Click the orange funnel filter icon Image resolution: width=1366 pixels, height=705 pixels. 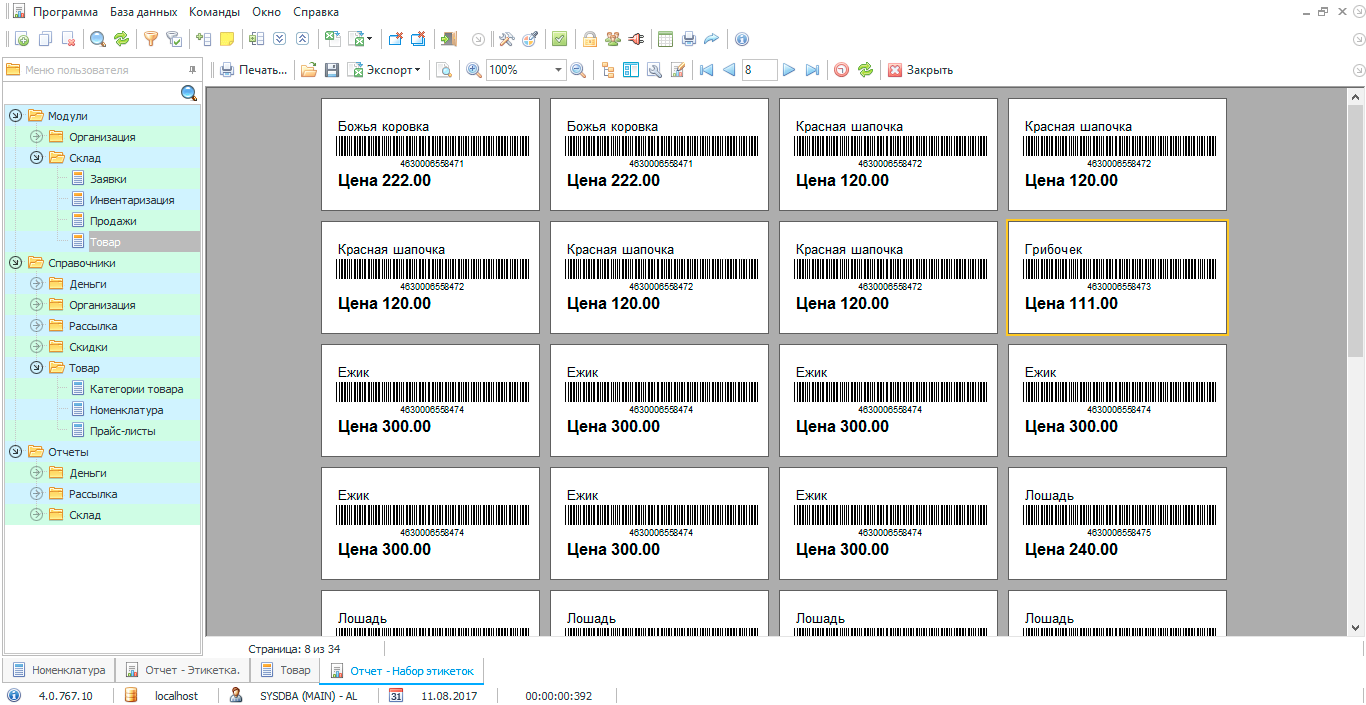tap(151, 39)
